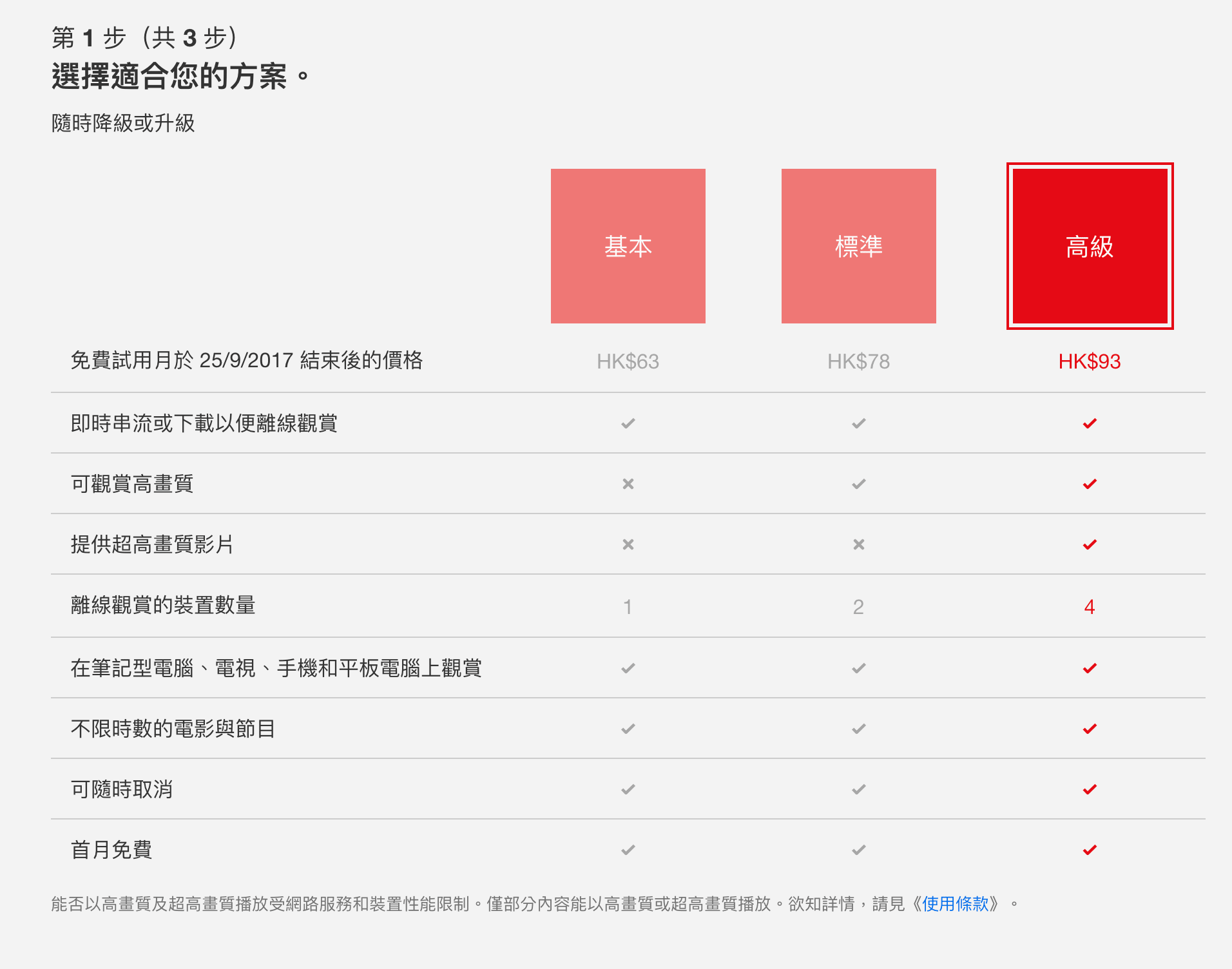Click the HK$63 price for 基本
This screenshot has width=1232, height=969.
(x=628, y=361)
